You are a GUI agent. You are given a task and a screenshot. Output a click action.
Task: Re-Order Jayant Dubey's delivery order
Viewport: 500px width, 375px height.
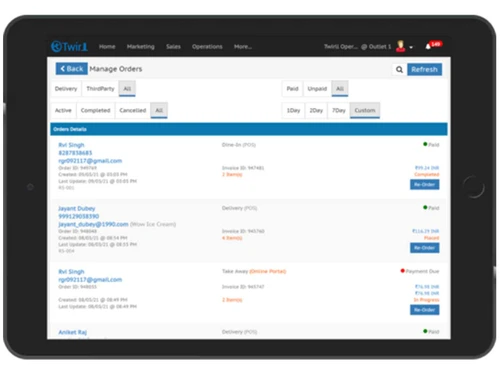pyautogui.click(x=424, y=248)
